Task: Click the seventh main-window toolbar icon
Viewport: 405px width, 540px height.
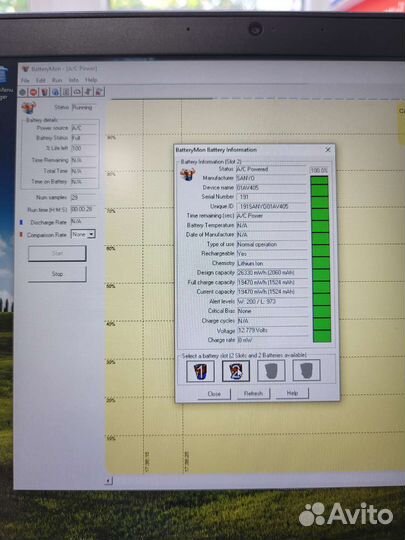Action: [89, 92]
